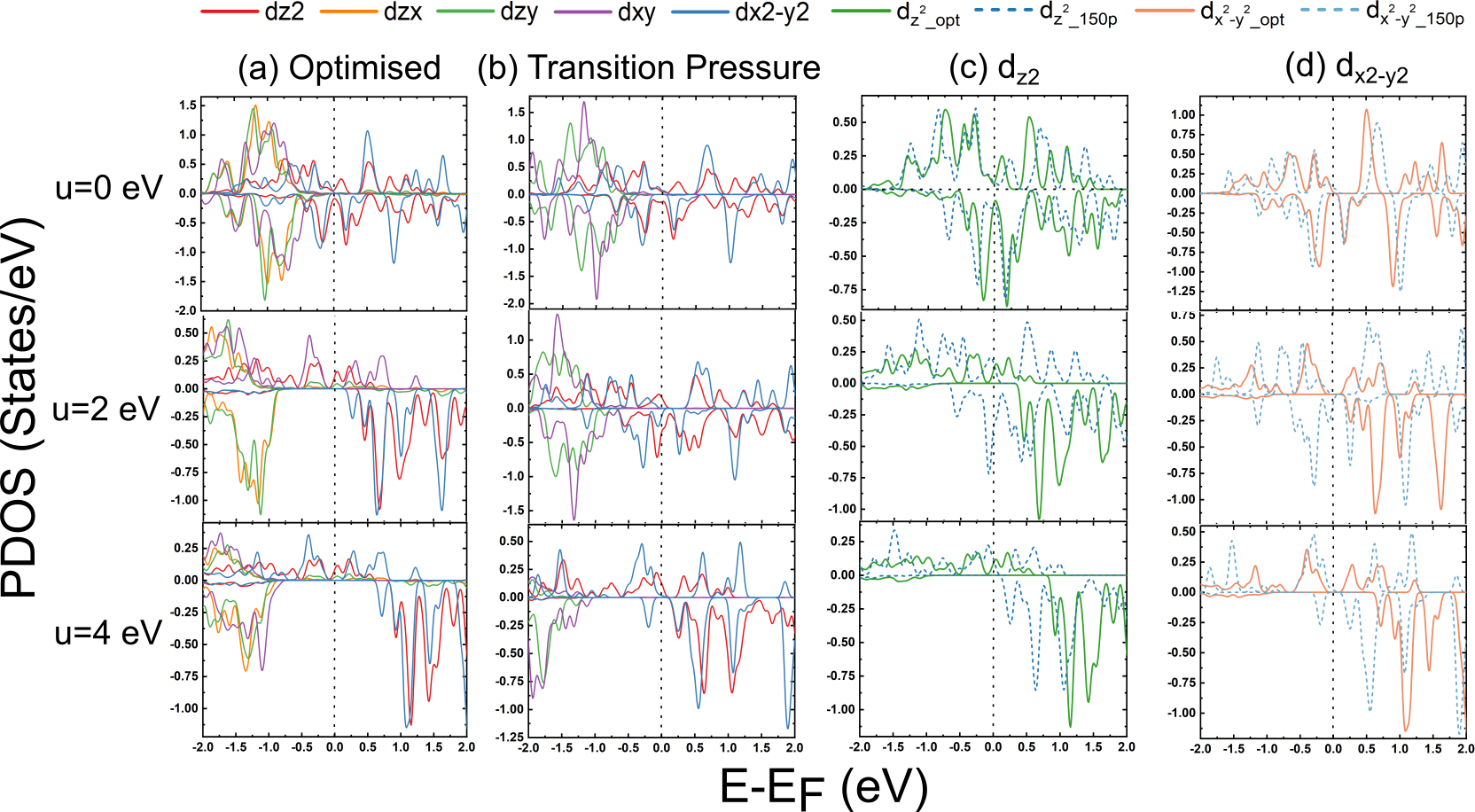The image size is (1475, 812).
Task: Click the u=4 eV Transition Pressure plot panel
Action: 662,629
